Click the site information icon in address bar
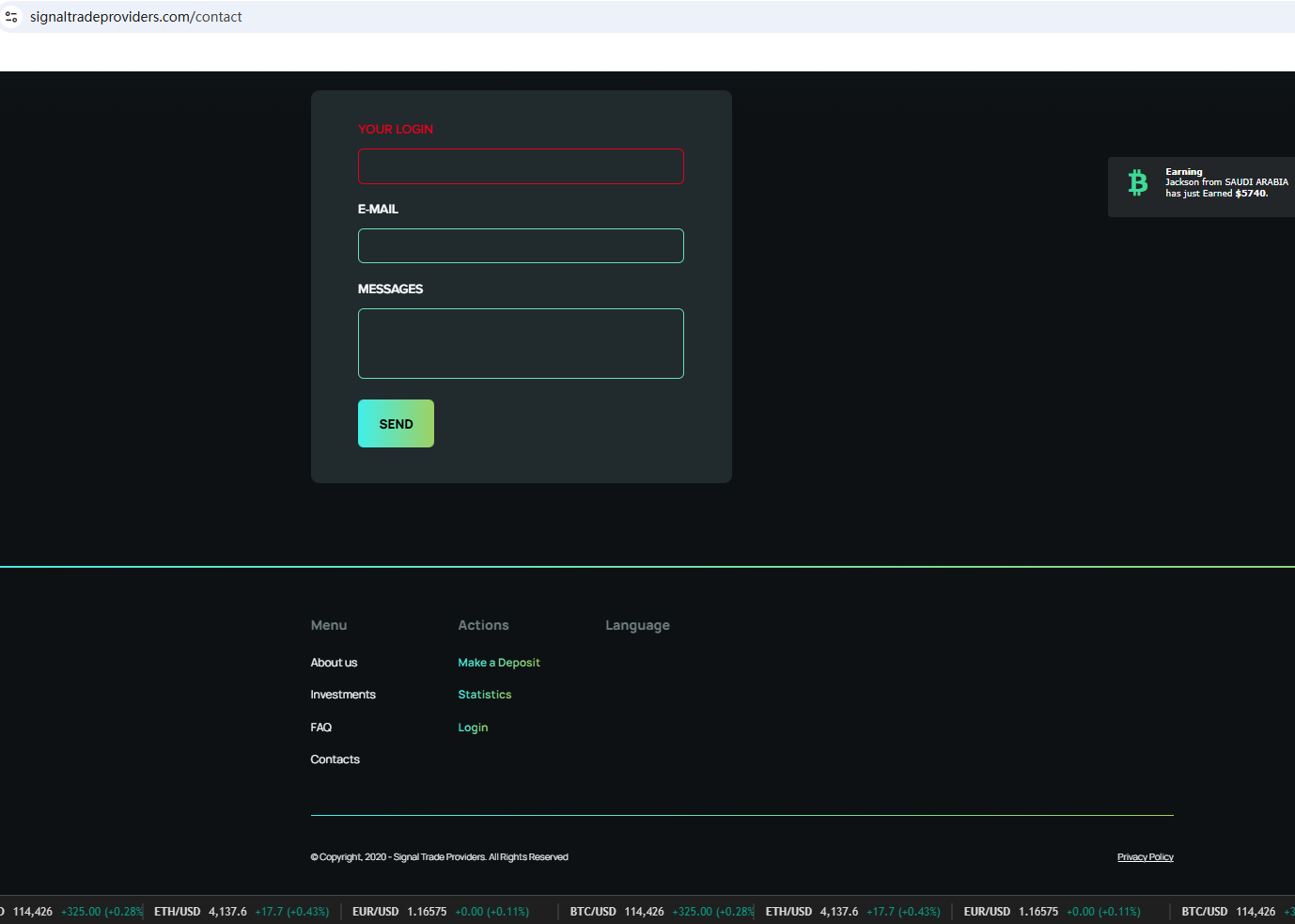Screen dimensions: 1295x924 click(x=11, y=17)
